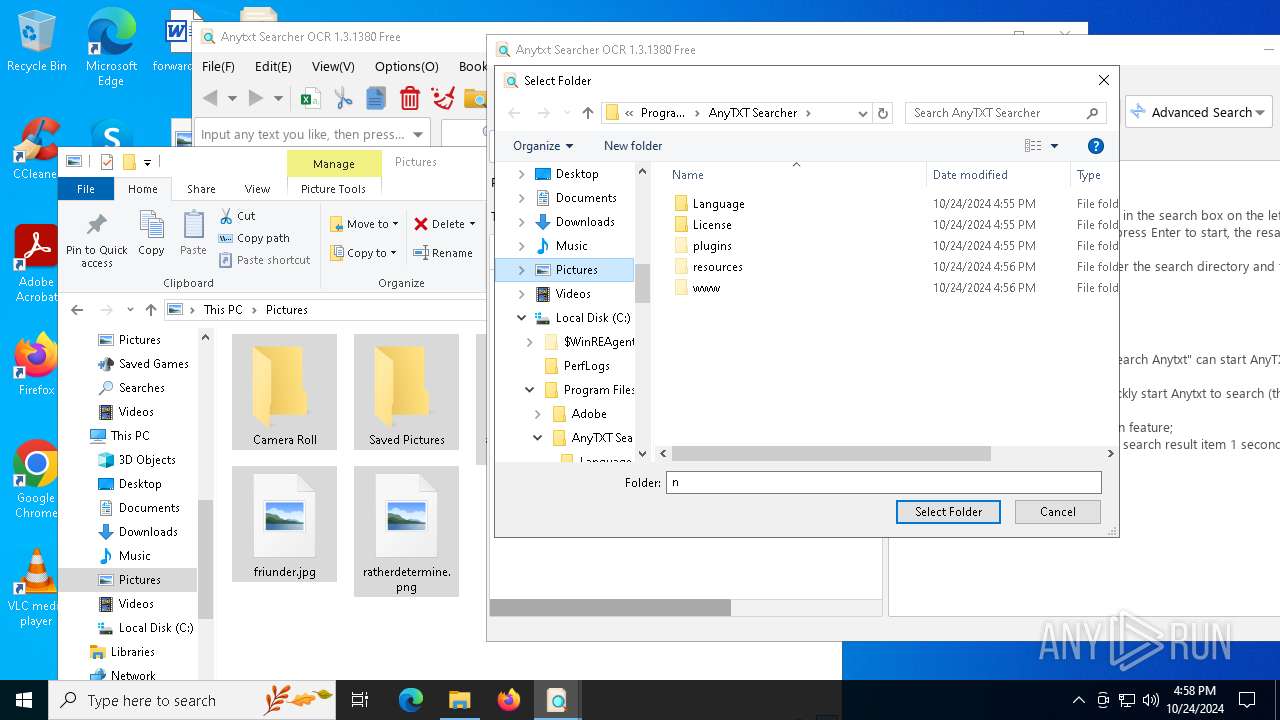Image resolution: width=1280 pixels, height=720 pixels.
Task: Click the back arrow in Anytxt toolbar
Action: (210, 98)
